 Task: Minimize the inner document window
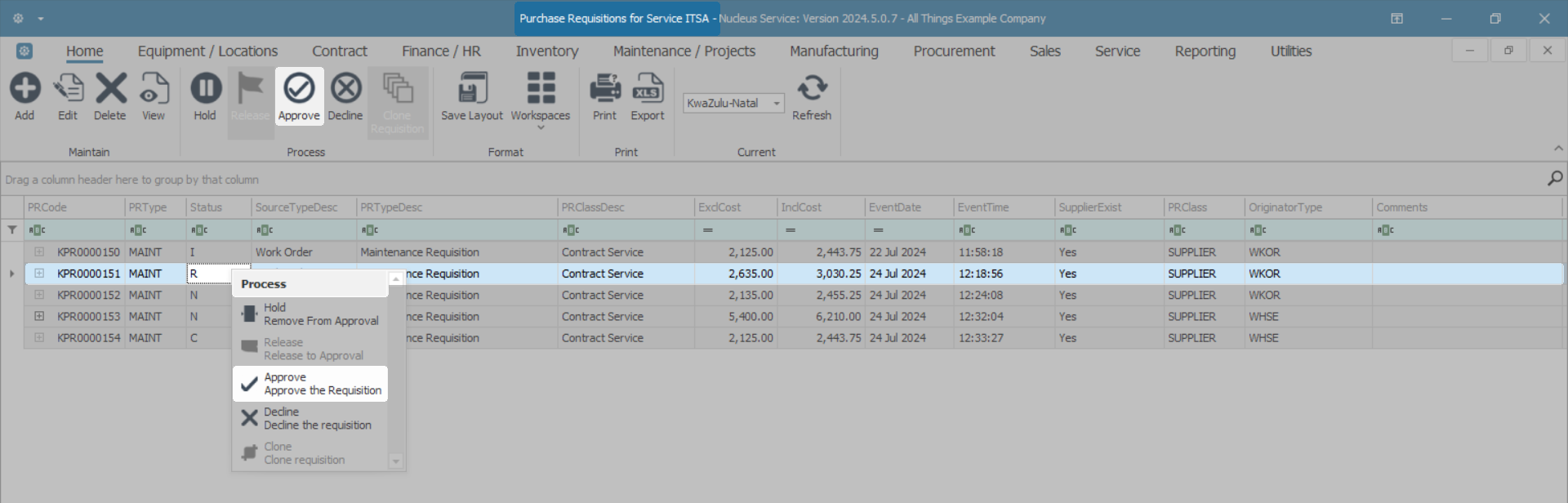1470,51
